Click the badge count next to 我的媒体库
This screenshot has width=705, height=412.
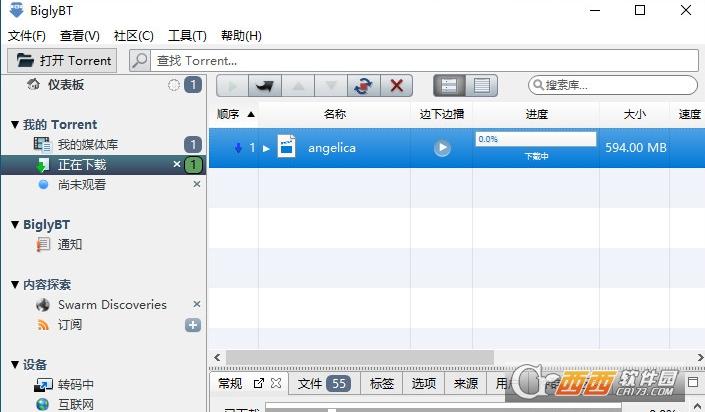click(193, 144)
